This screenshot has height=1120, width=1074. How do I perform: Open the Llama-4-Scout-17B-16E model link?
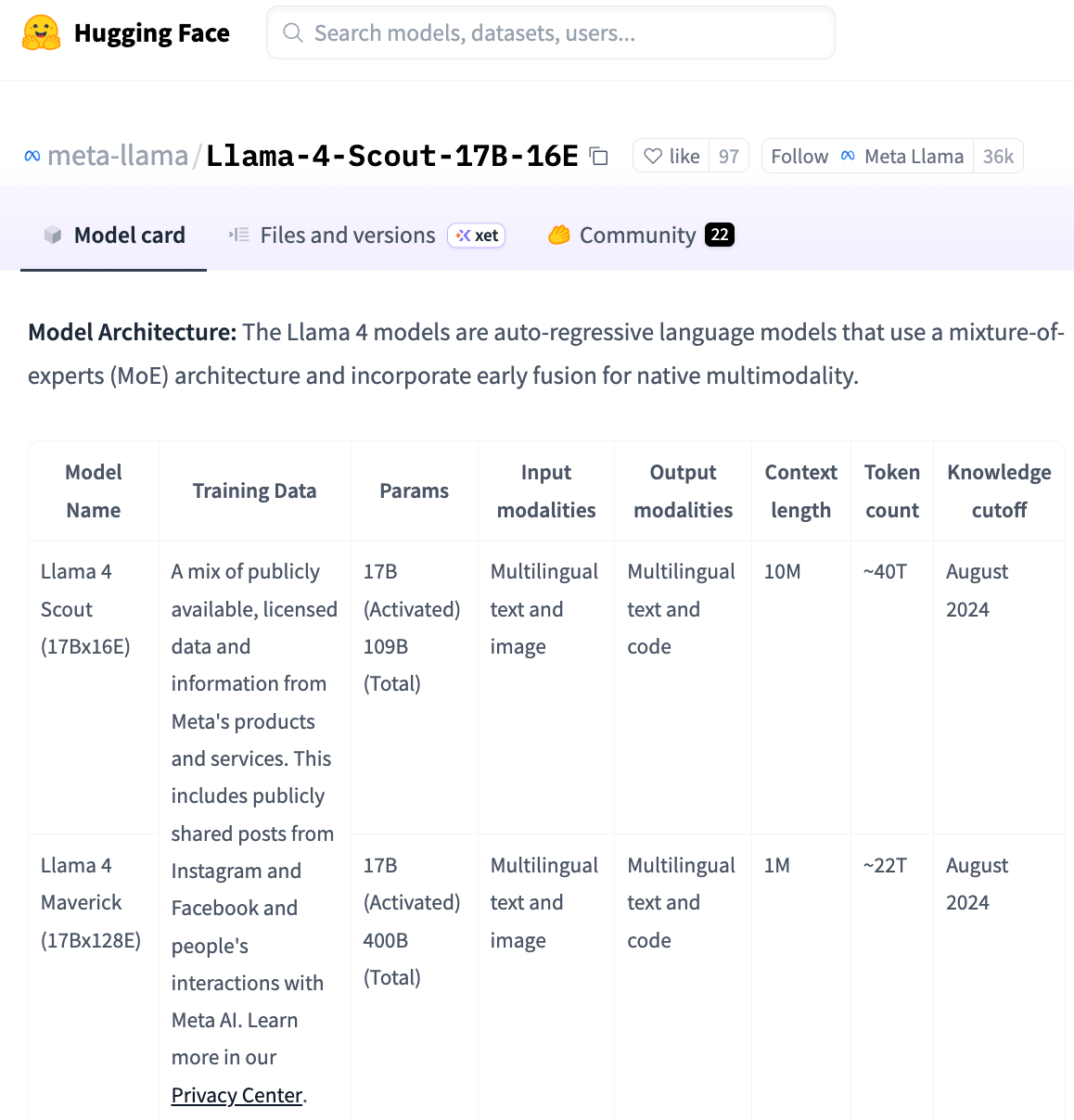[x=392, y=156]
